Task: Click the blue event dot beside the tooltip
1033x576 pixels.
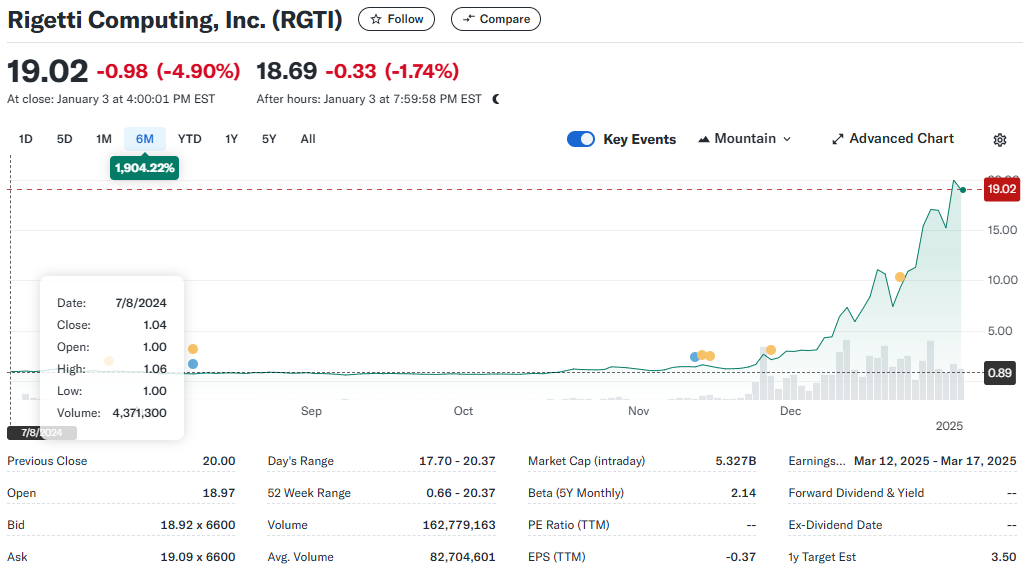Action: (x=193, y=364)
